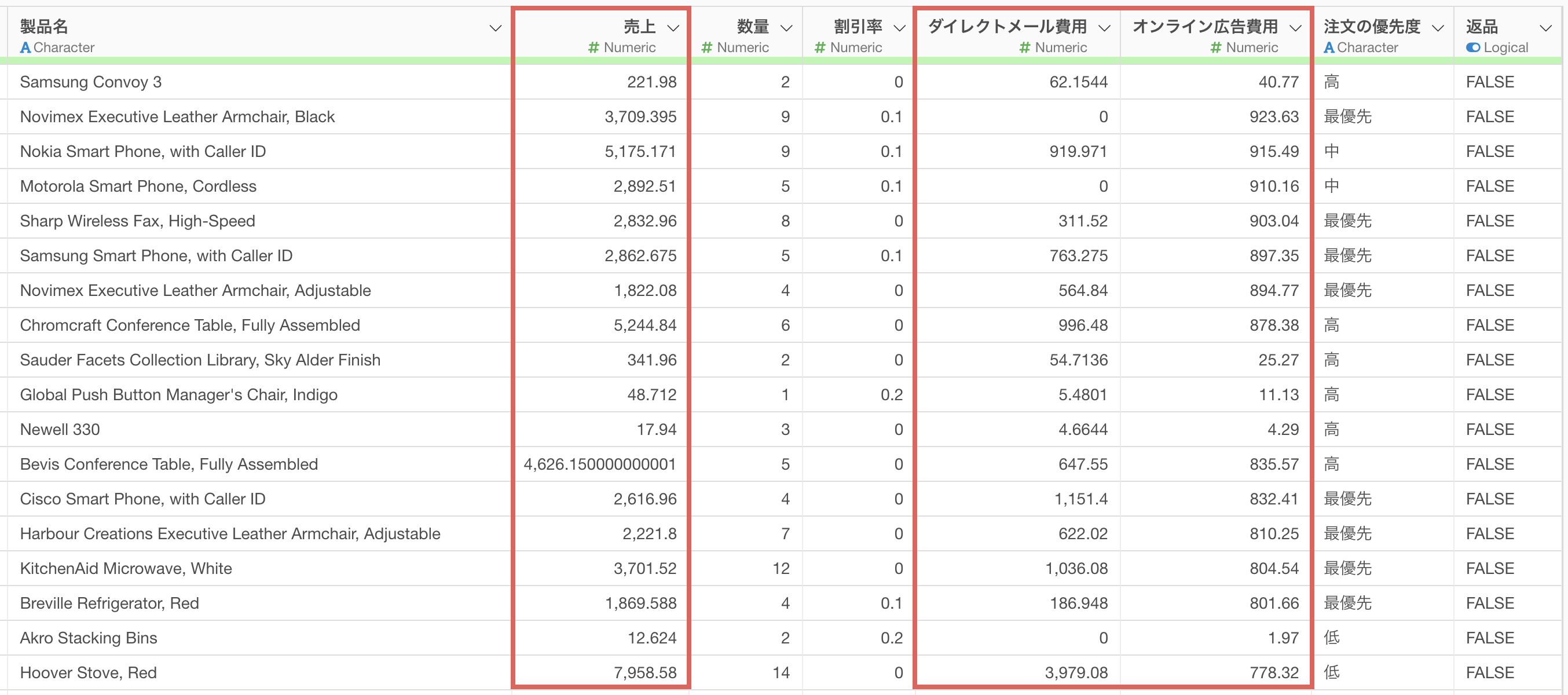
Task: Click Chromcraft Conference Table, Fully Assembled
Action: [190, 325]
